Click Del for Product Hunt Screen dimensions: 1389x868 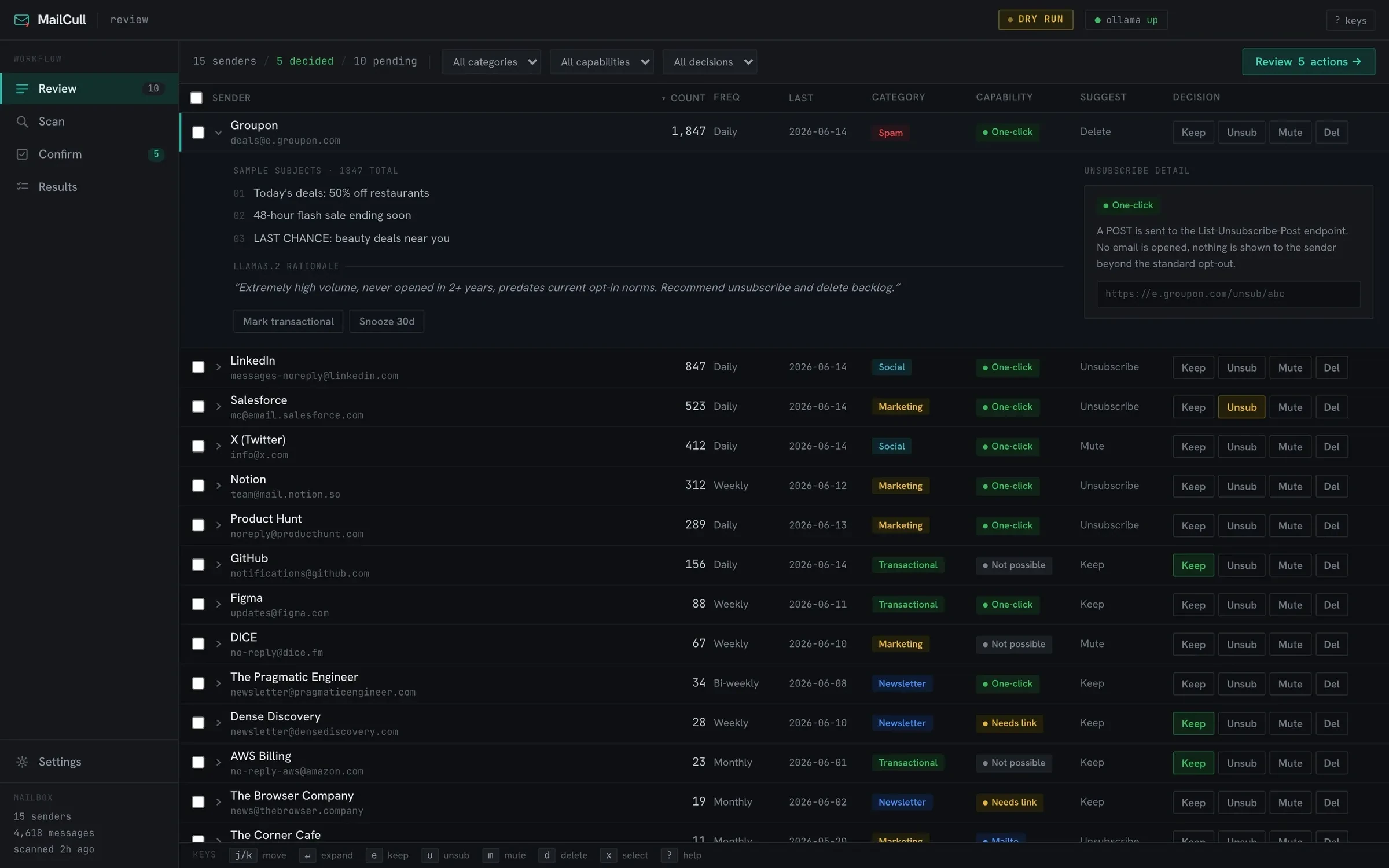1331,526
